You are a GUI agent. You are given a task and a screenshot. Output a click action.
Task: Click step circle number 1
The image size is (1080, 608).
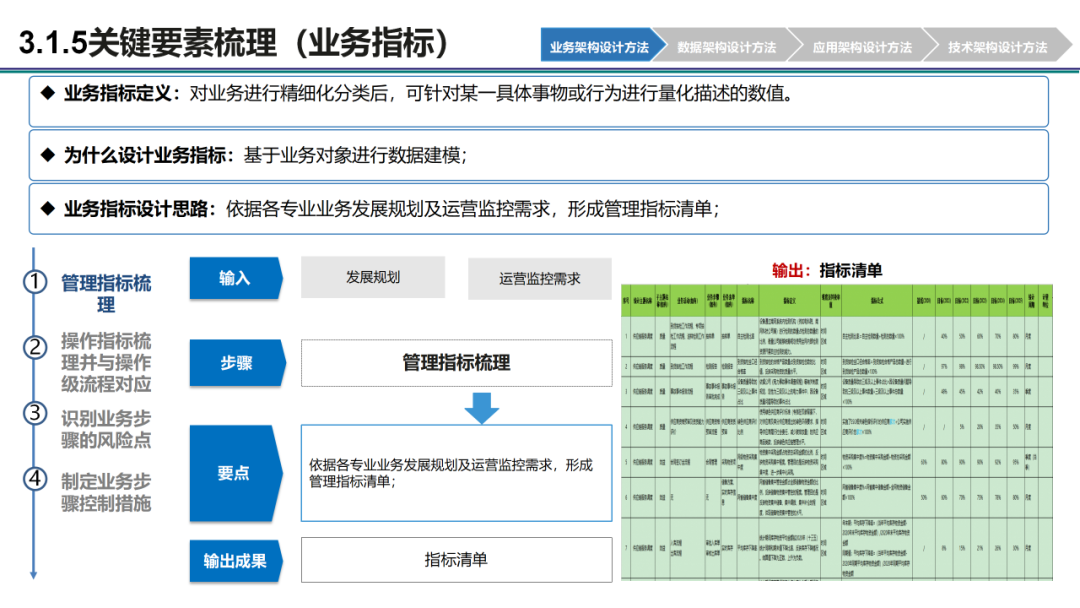34,282
